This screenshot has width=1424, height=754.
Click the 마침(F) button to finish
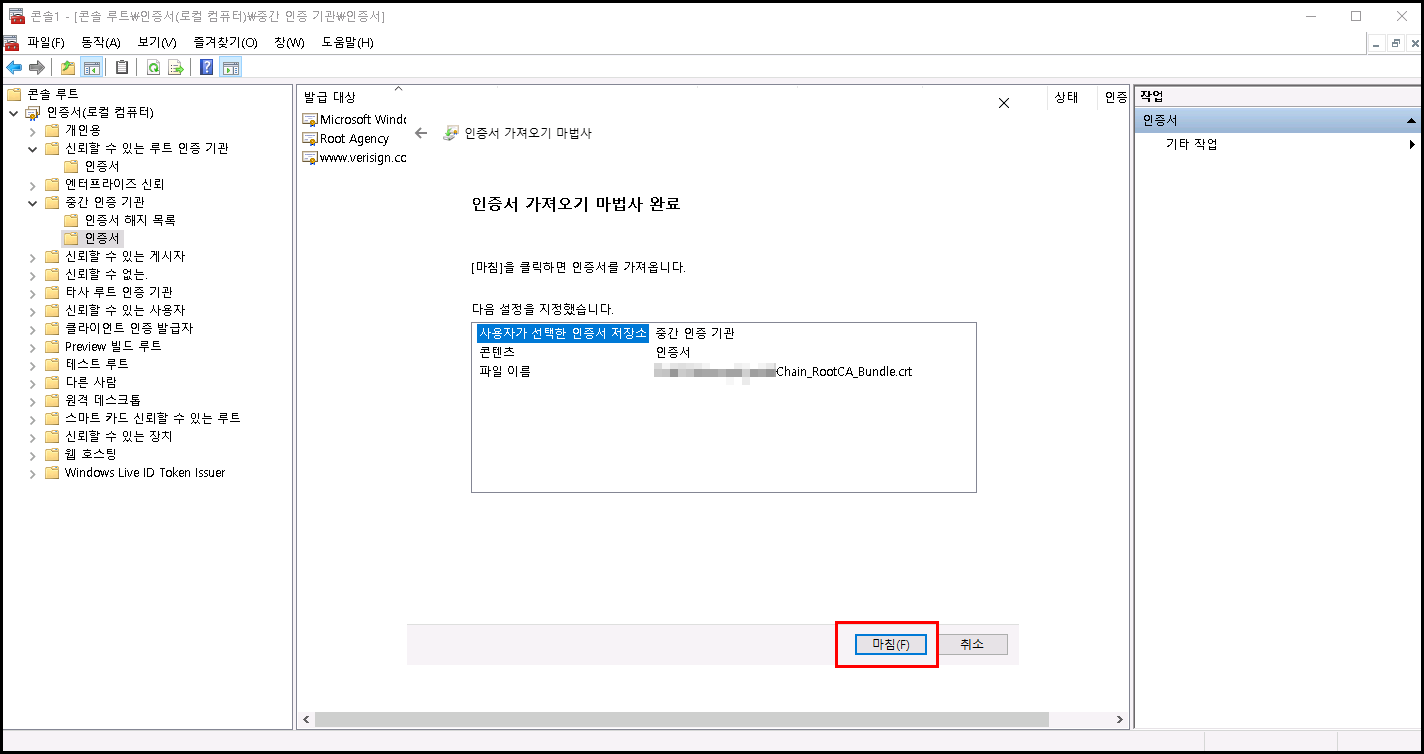click(x=890, y=644)
